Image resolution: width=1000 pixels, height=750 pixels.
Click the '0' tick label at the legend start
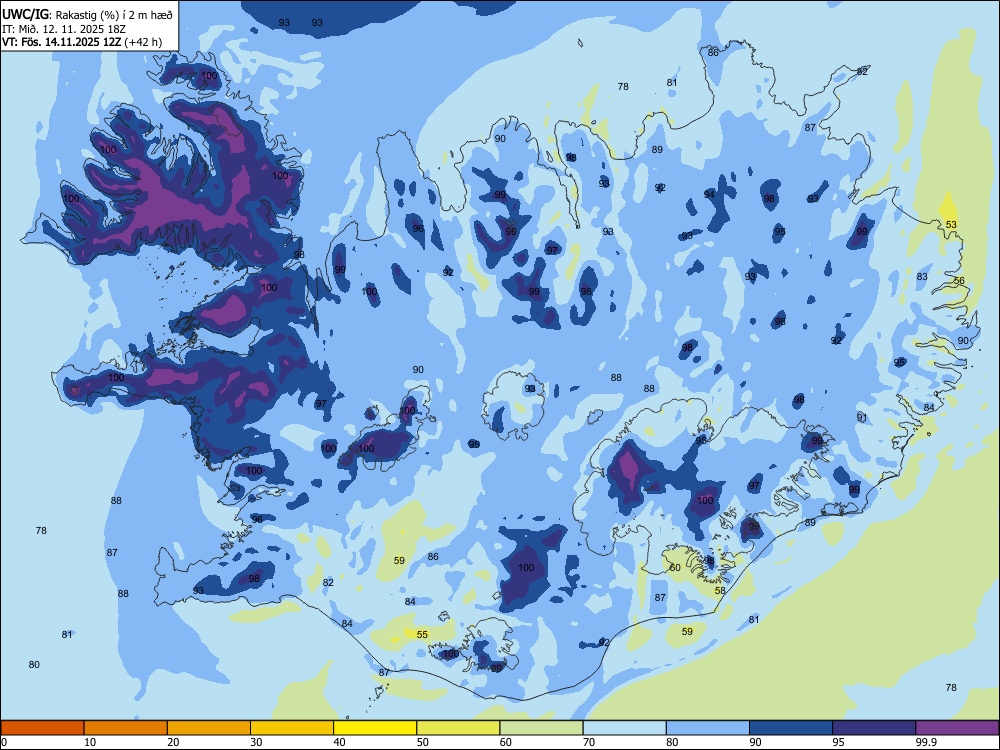(x=4, y=742)
